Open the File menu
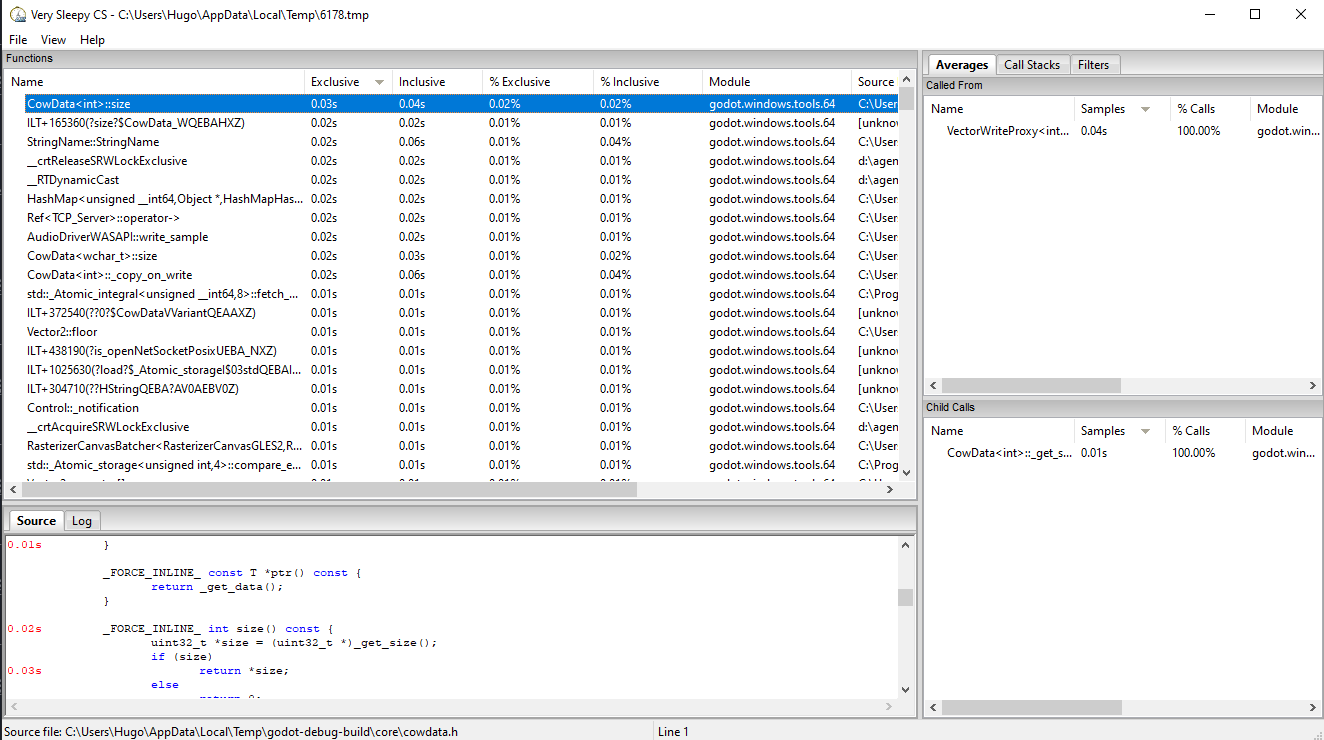The width and height of the screenshot is (1324, 740). (17, 39)
